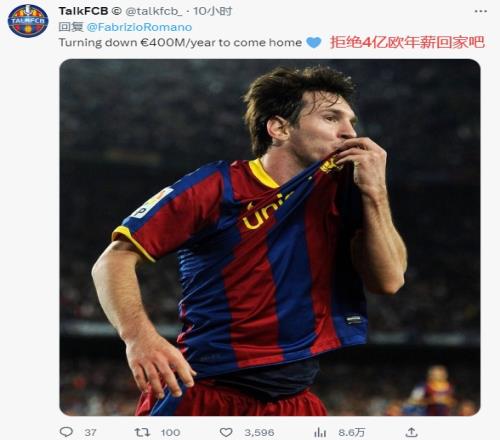500x440 pixels.
Task: Click the blue heart emoji in tweet
Action: 314,43
